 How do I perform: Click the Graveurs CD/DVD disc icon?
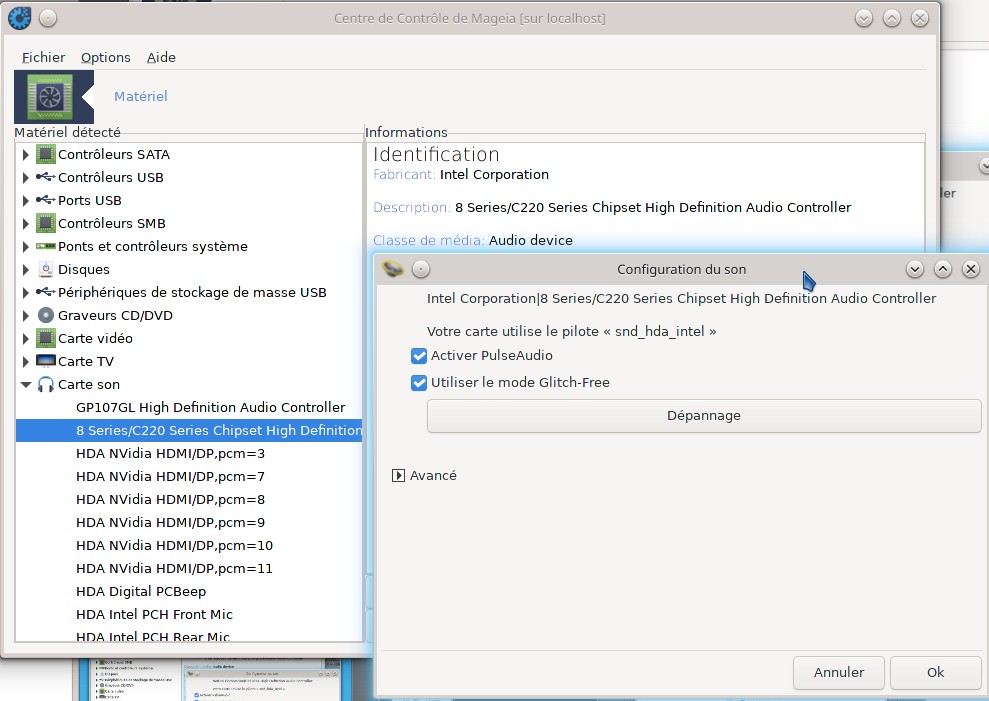click(x=45, y=315)
